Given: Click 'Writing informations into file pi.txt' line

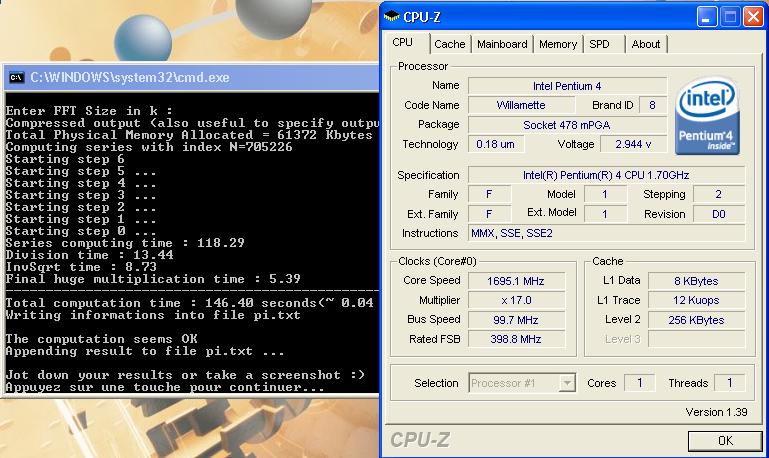Looking at the screenshot, I should (x=153, y=315).
